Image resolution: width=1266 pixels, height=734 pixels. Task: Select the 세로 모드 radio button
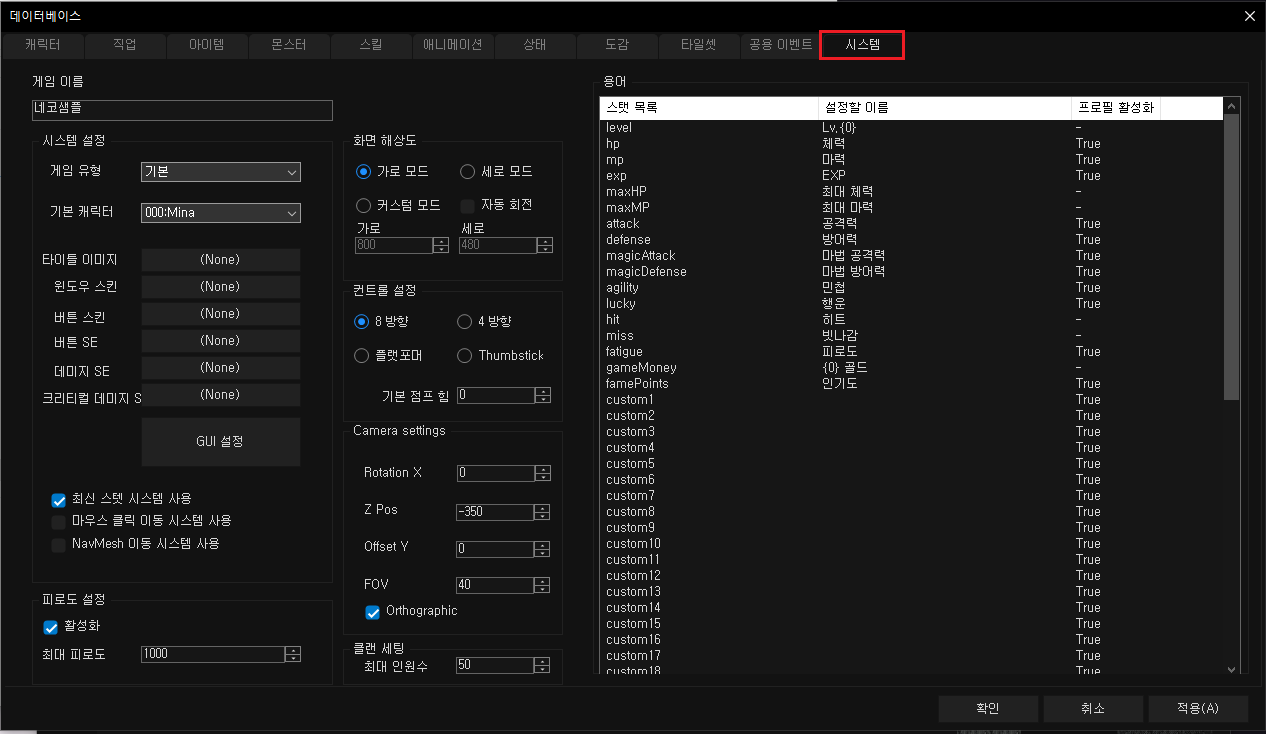(x=467, y=172)
